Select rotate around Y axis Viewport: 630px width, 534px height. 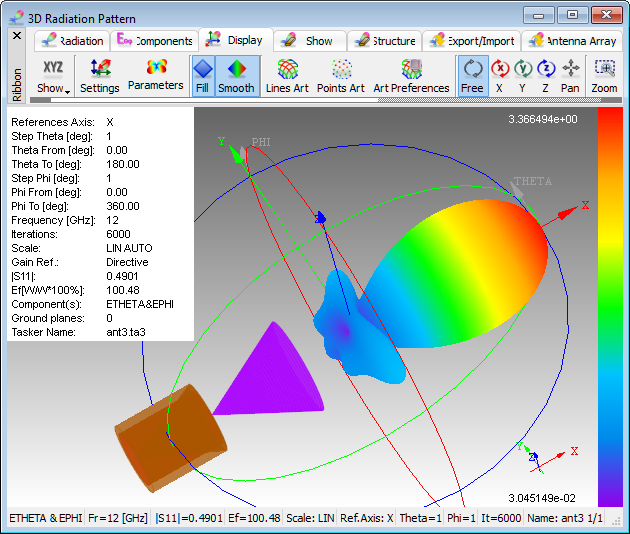coord(523,76)
